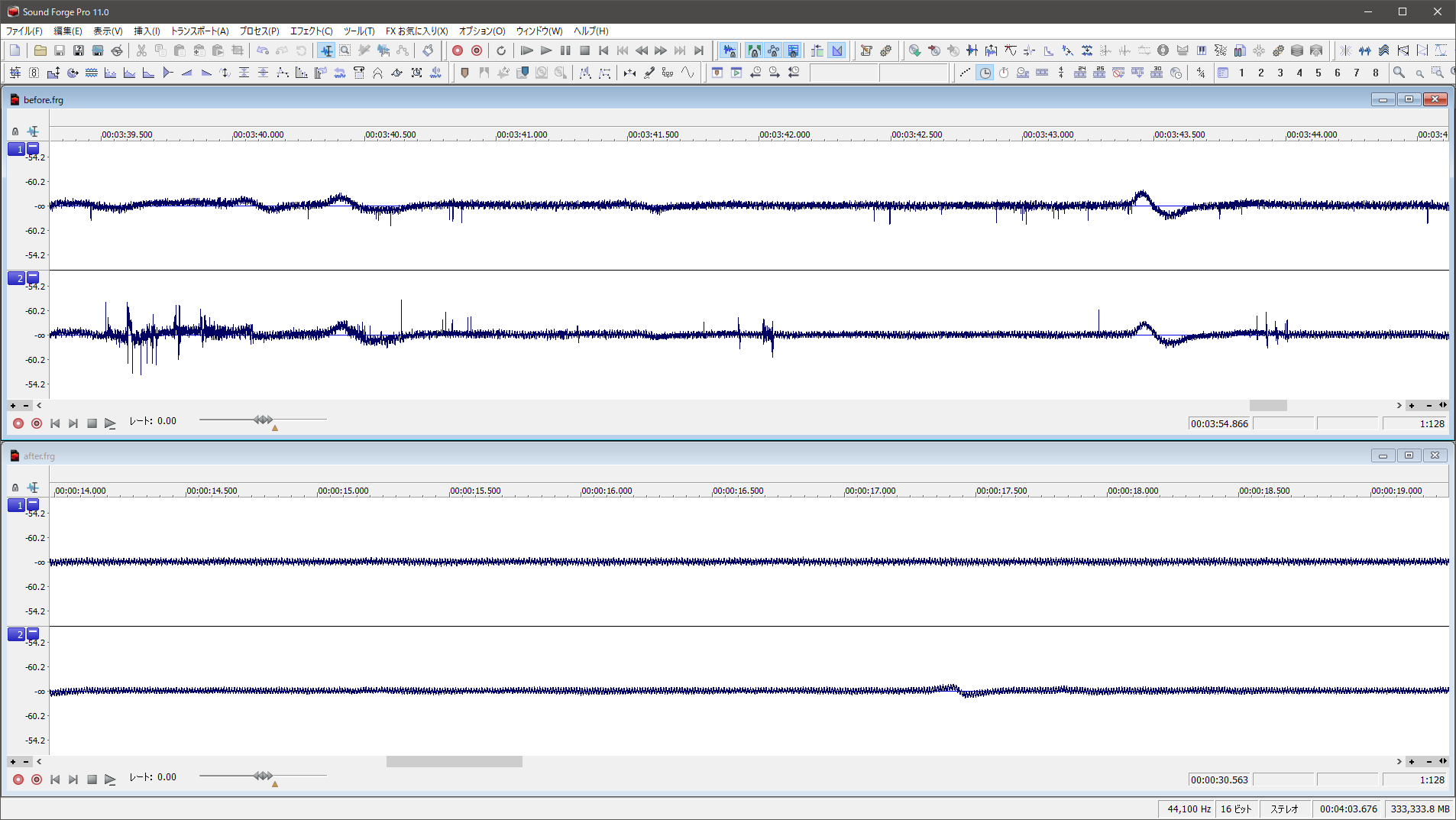Image resolution: width=1456 pixels, height=820 pixels.
Task: Collapse channel 2 of after.frg with minus button
Action: point(33,634)
